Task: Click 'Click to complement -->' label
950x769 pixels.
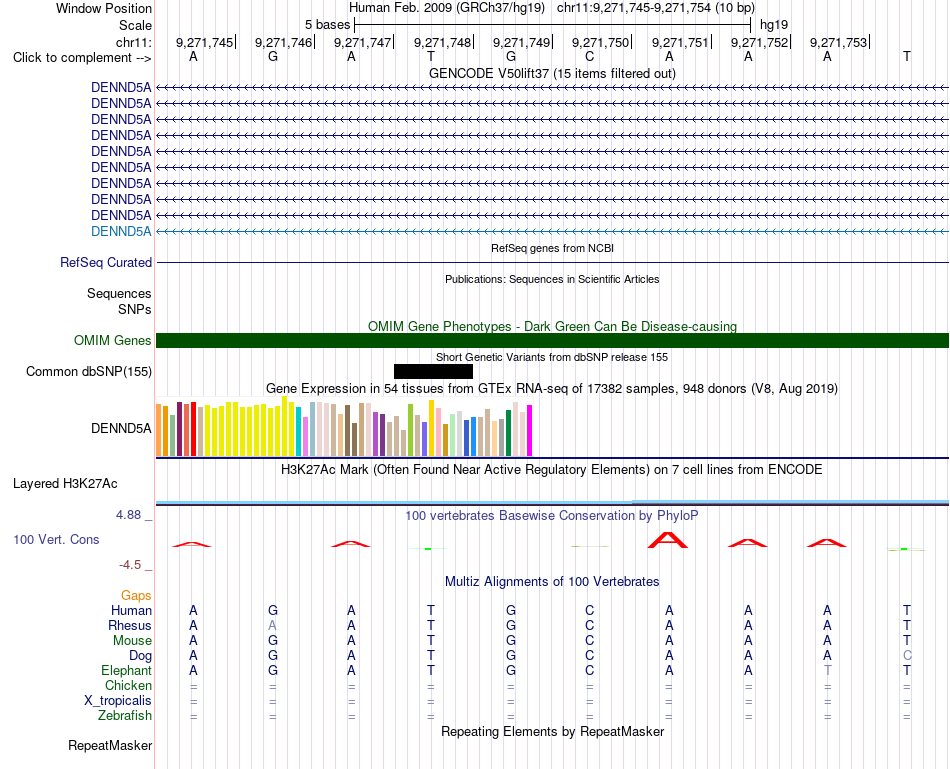Action: pyautogui.click(x=82, y=58)
